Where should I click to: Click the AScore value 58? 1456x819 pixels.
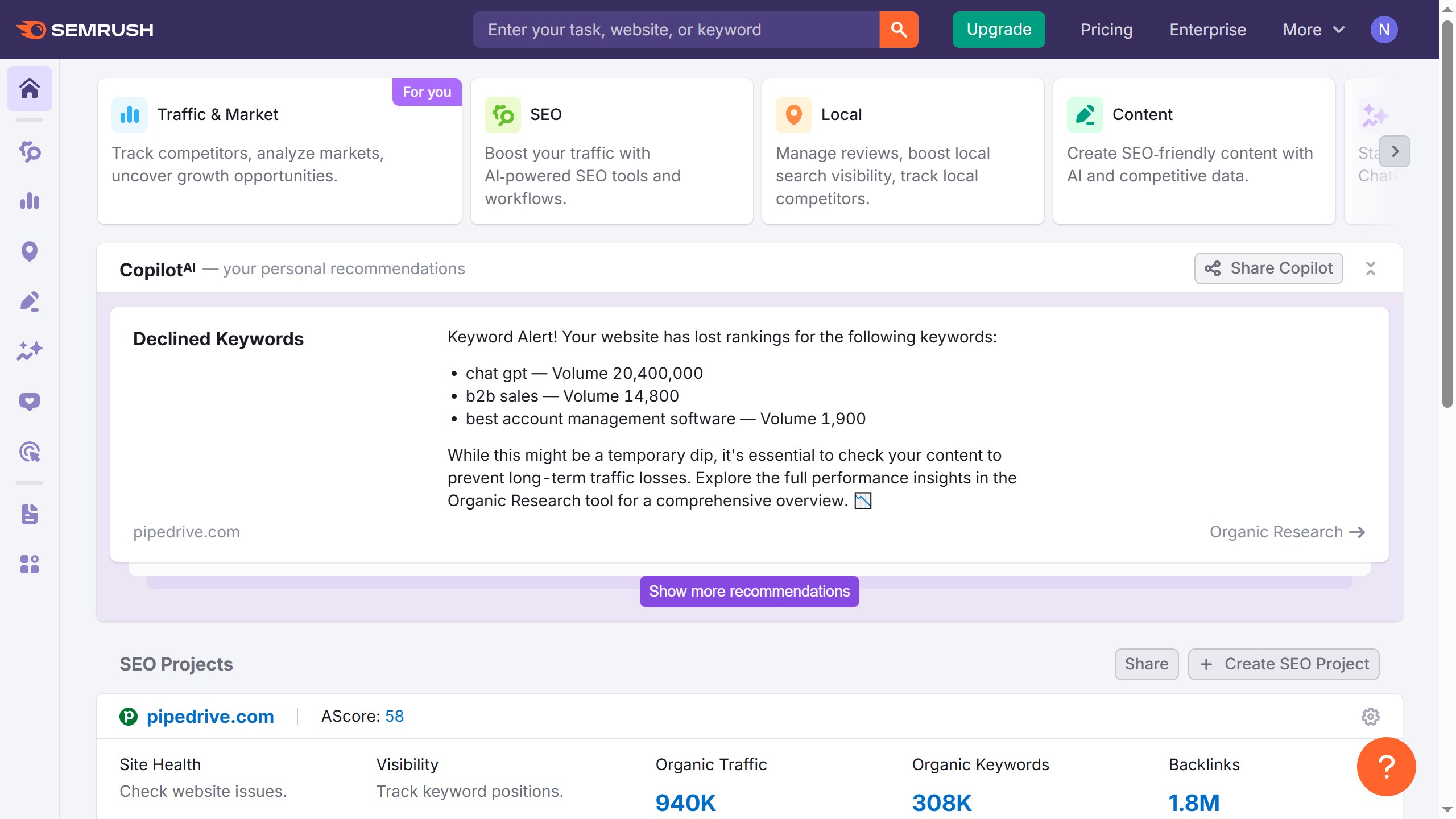[x=395, y=716]
